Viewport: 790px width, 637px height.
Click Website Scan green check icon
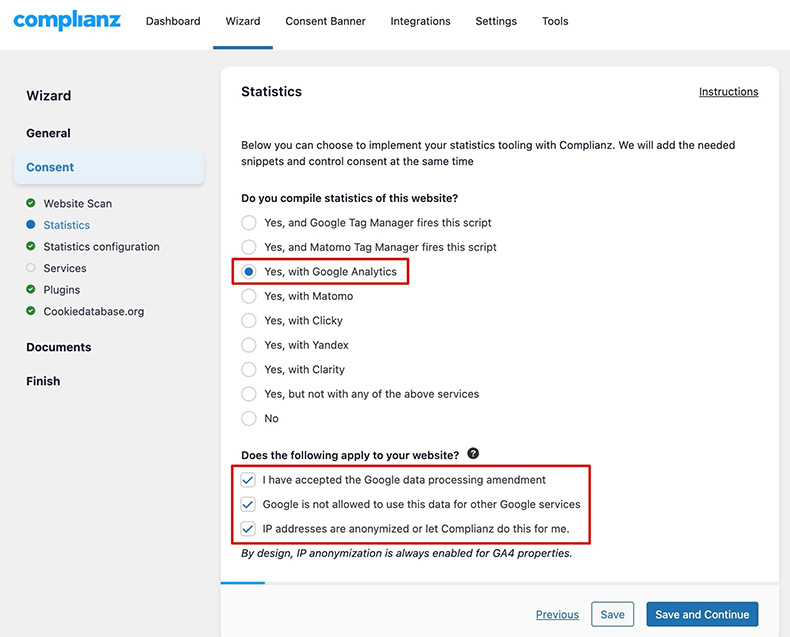pyautogui.click(x=31, y=203)
